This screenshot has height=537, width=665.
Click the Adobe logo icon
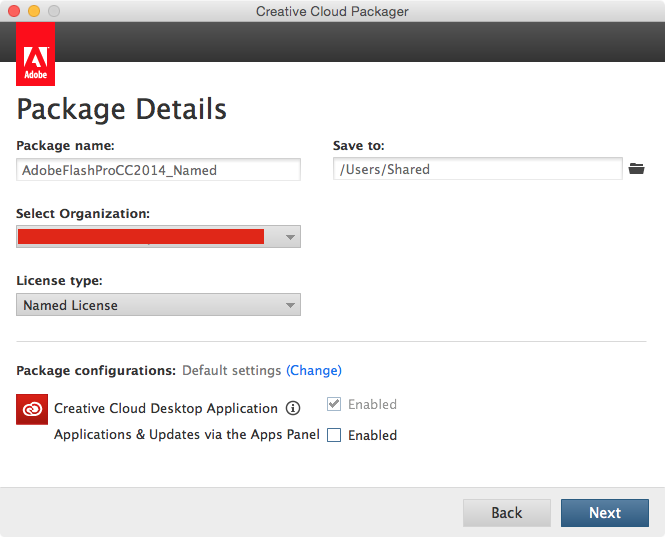click(x=36, y=54)
